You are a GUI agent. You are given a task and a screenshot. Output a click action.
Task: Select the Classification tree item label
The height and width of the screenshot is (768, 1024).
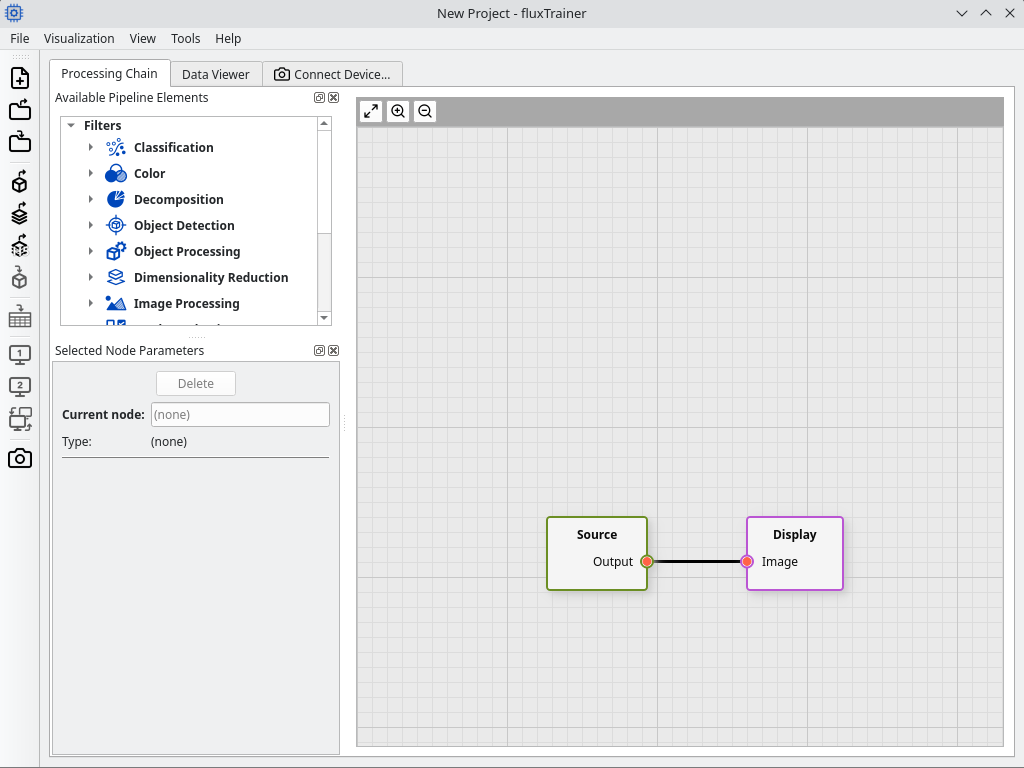click(174, 148)
